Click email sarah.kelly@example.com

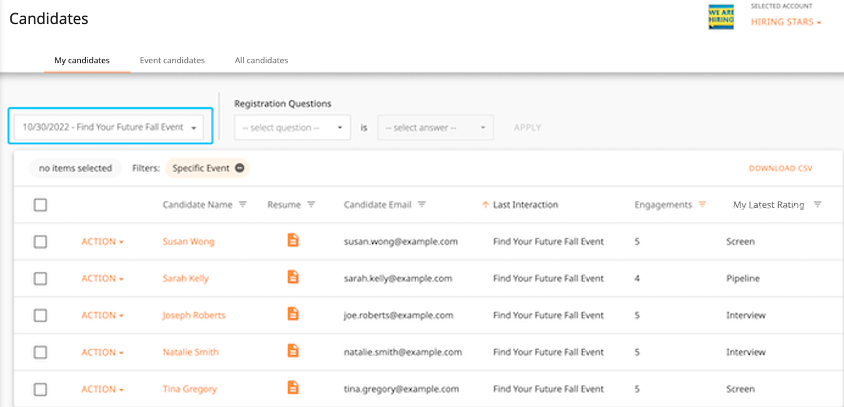coord(398,278)
